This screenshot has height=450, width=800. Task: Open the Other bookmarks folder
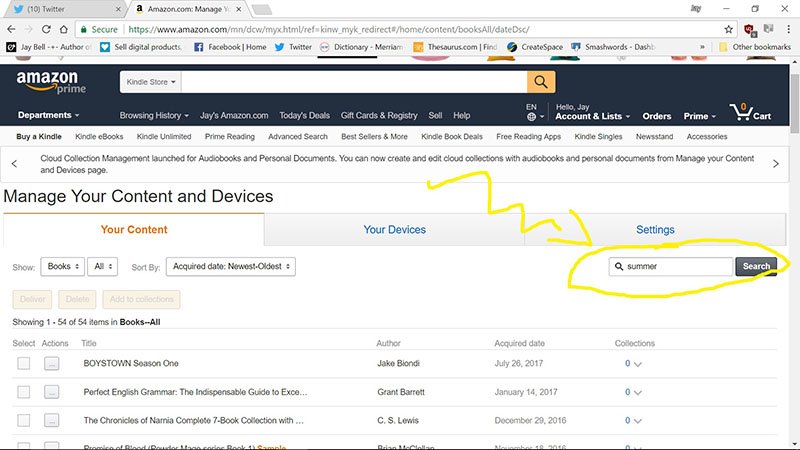tap(755, 47)
